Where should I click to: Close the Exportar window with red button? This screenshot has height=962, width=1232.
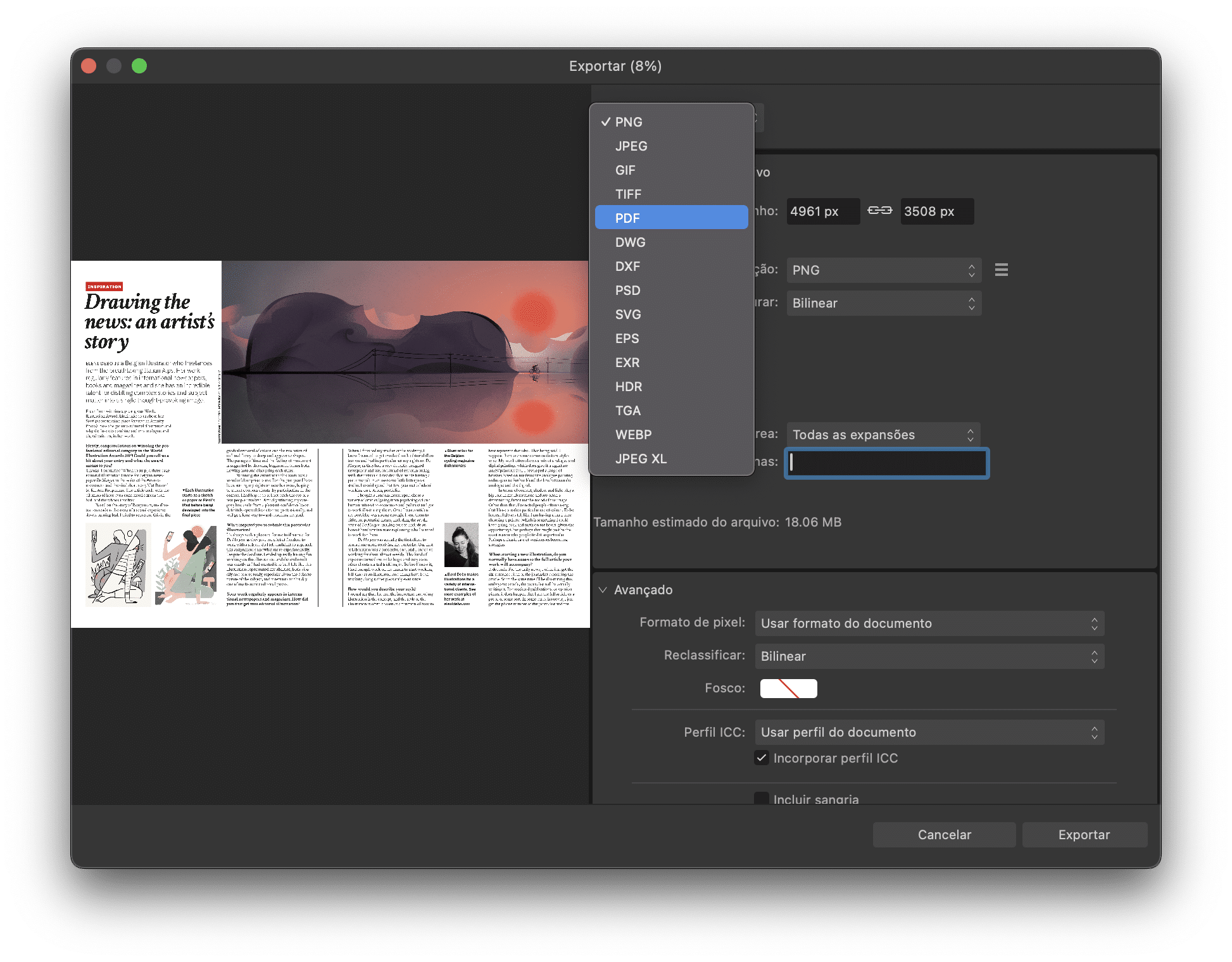(x=89, y=66)
